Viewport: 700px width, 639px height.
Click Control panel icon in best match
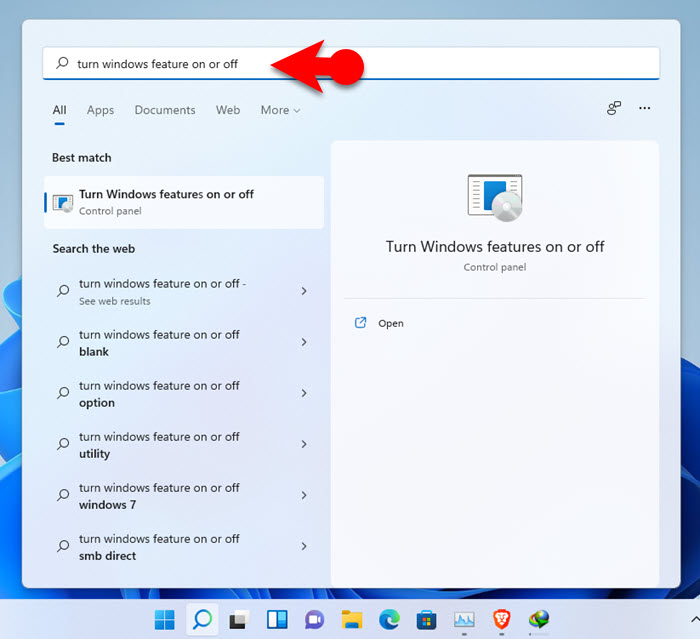pos(63,203)
